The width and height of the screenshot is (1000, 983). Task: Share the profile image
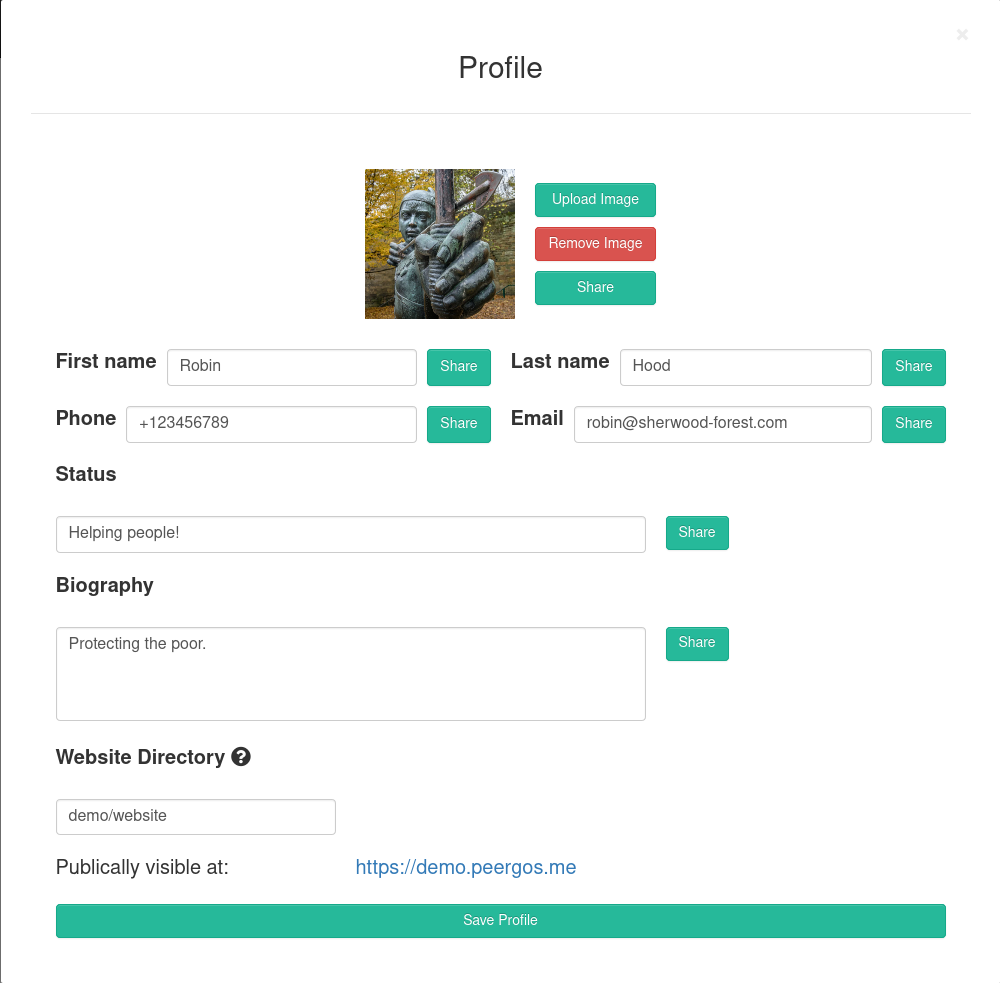coord(595,288)
